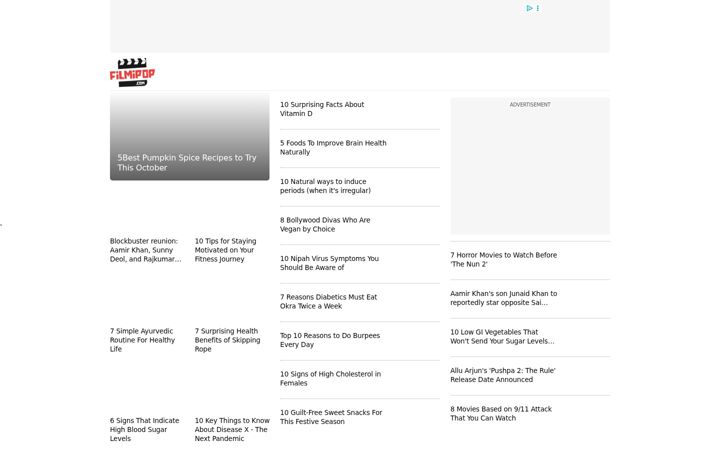Click the FilmiPop logo
Image resolution: width=720 pixels, height=450 pixels.
point(132,73)
